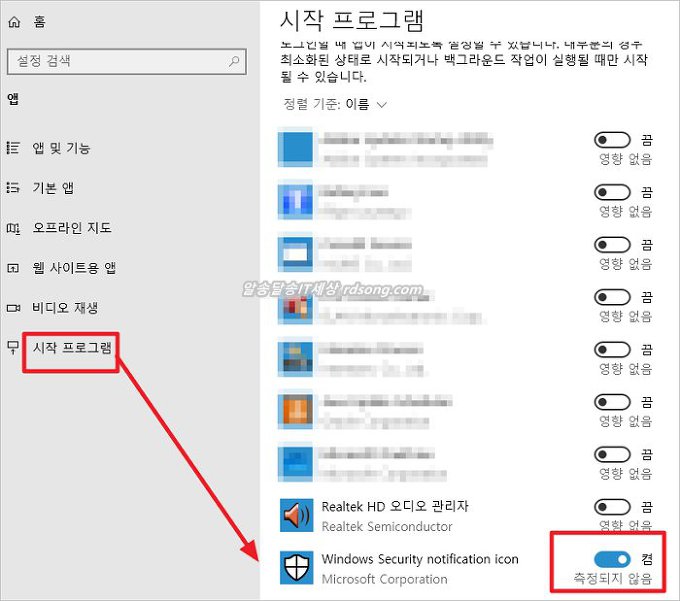The width and height of the screenshot is (680, 601).
Task: Click the fourth app's red and beige icon
Action: pos(295,307)
